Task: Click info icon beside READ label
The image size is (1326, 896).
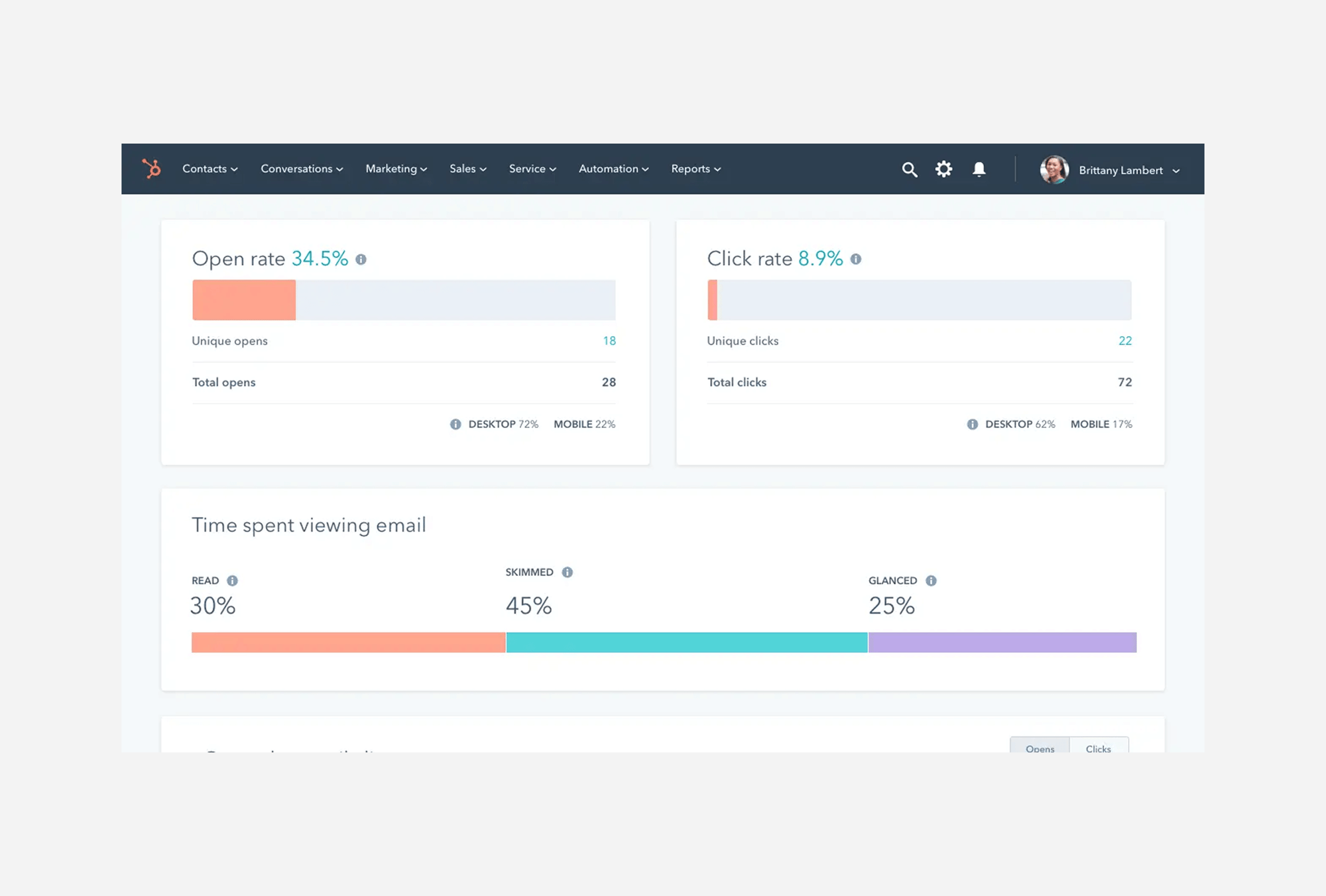Action: pyautogui.click(x=232, y=581)
